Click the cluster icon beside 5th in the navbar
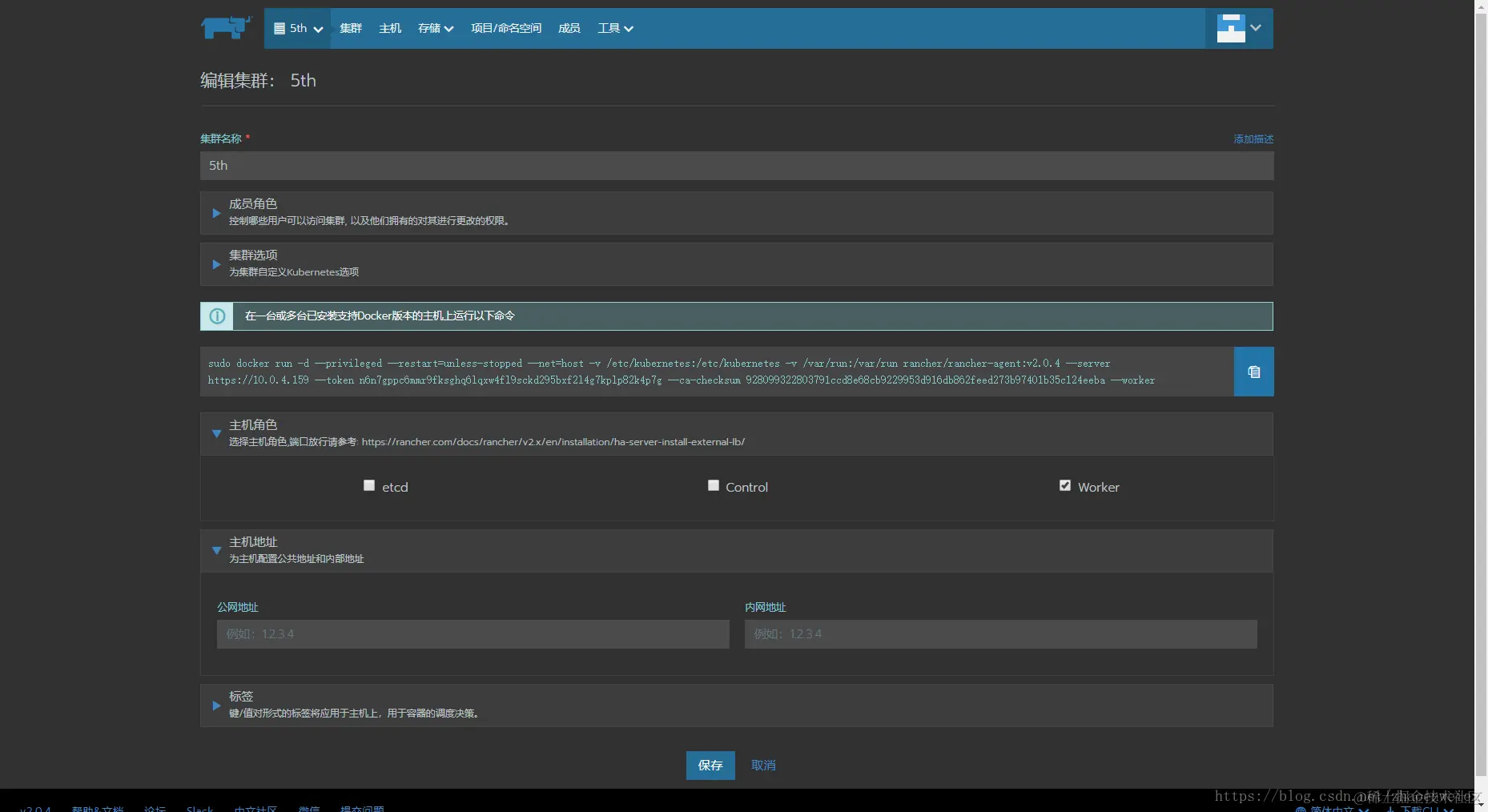The width and height of the screenshot is (1488, 812). coord(280,28)
